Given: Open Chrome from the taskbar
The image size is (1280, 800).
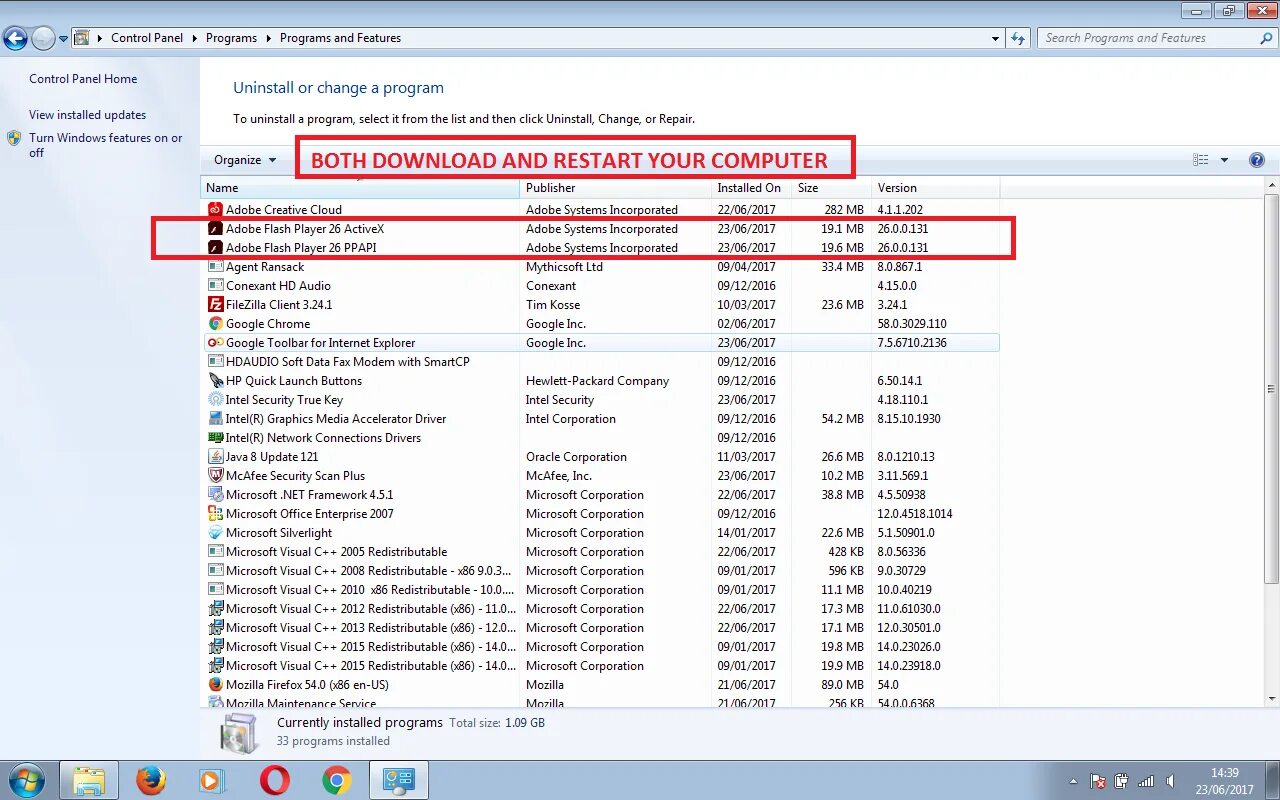Looking at the screenshot, I should coord(337,780).
